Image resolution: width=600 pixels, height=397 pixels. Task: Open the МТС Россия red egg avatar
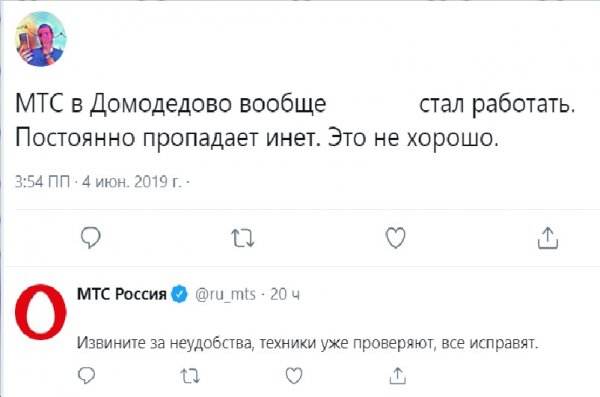point(41,312)
